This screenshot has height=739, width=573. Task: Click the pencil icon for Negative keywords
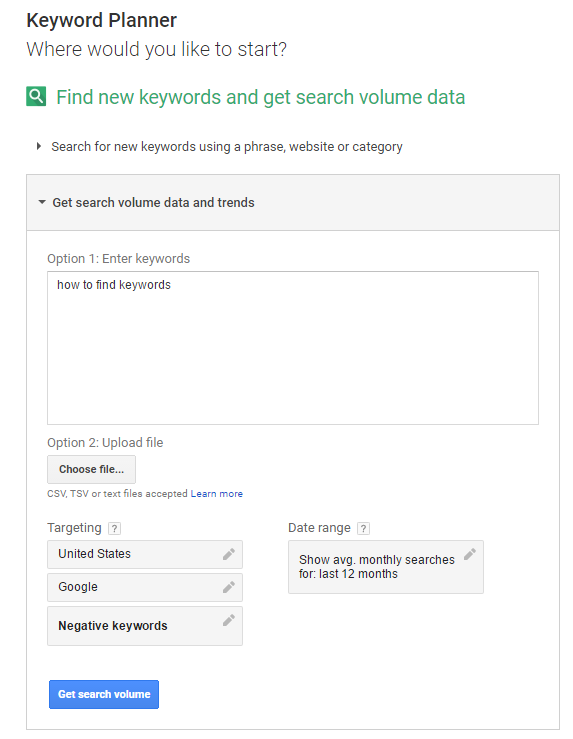pyautogui.click(x=229, y=620)
